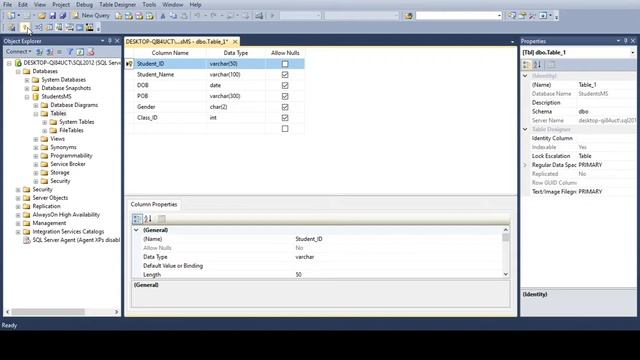Click the Set Primary Key icon
640x360 pixels.
25,28
